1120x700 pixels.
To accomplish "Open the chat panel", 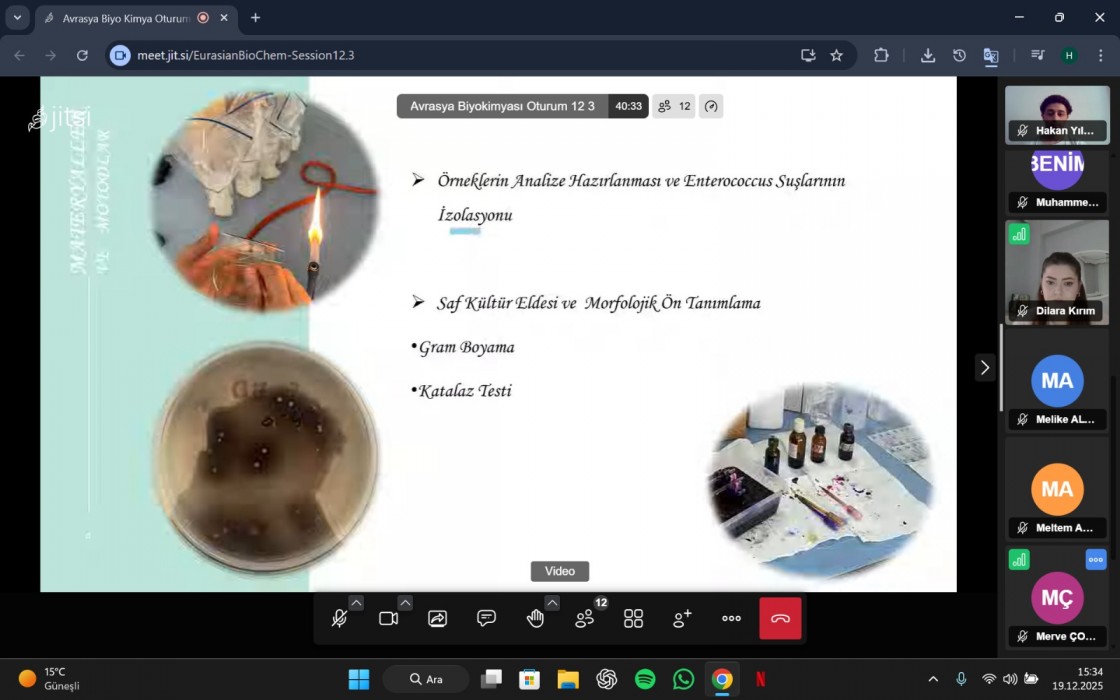I will pos(486,619).
